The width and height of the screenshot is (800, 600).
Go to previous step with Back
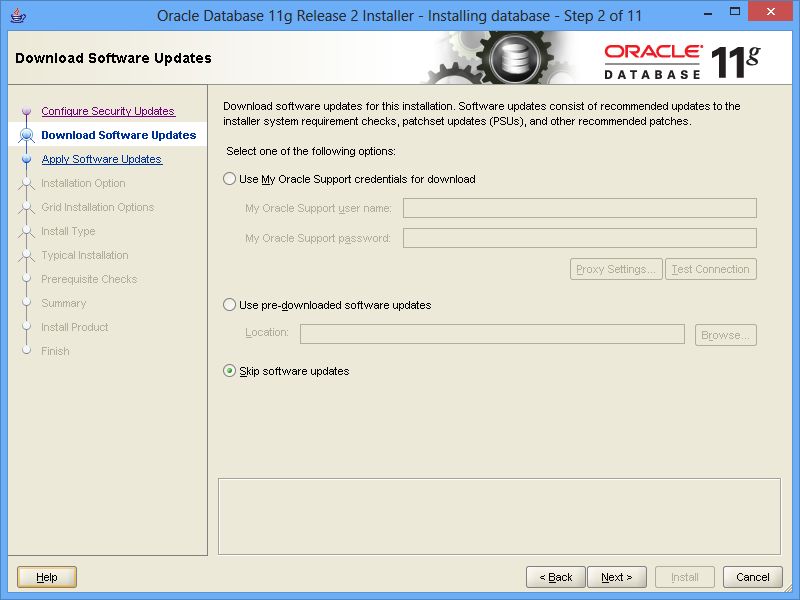tap(556, 577)
